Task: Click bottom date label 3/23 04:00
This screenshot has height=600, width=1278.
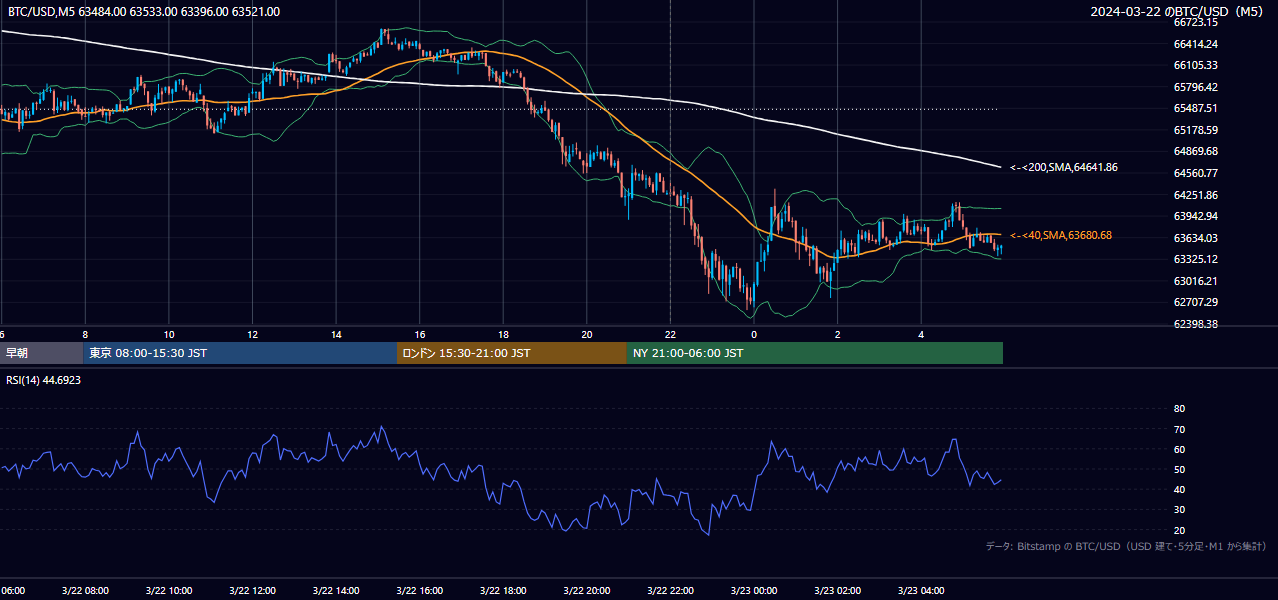Action: 921,590
